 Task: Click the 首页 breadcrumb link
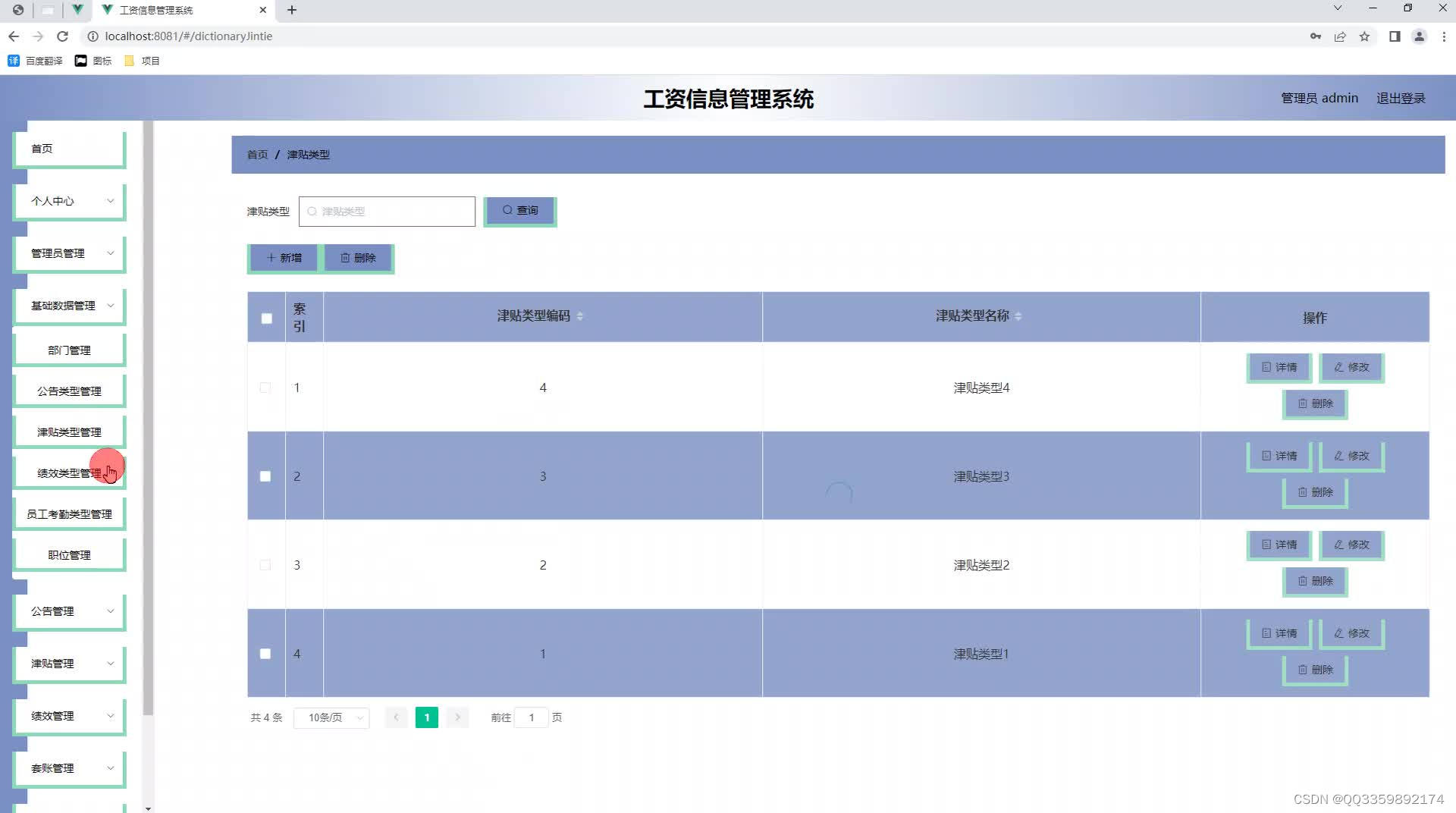point(257,155)
